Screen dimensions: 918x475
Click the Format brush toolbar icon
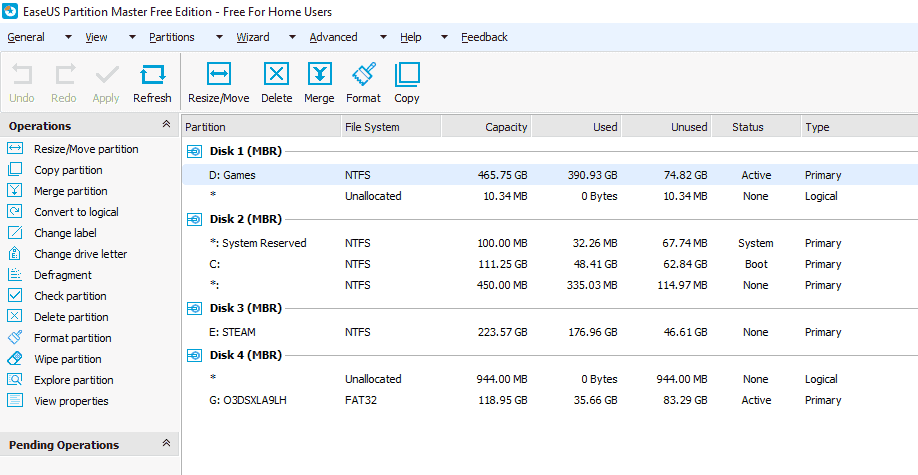[364, 74]
